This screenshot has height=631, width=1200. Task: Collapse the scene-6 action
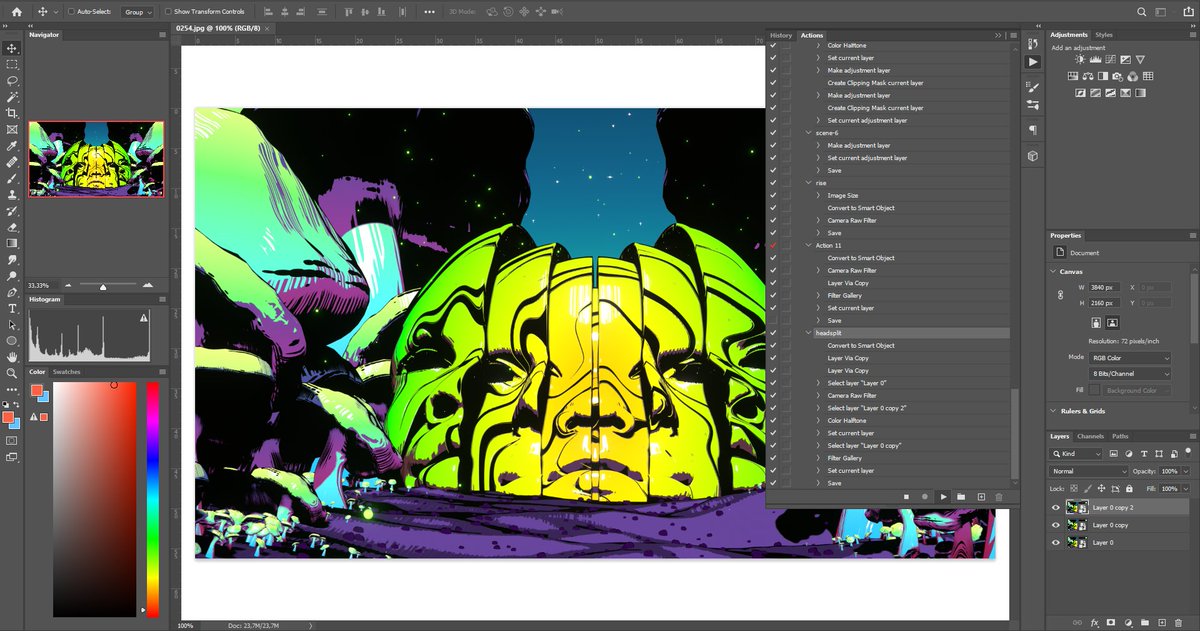[x=808, y=133]
